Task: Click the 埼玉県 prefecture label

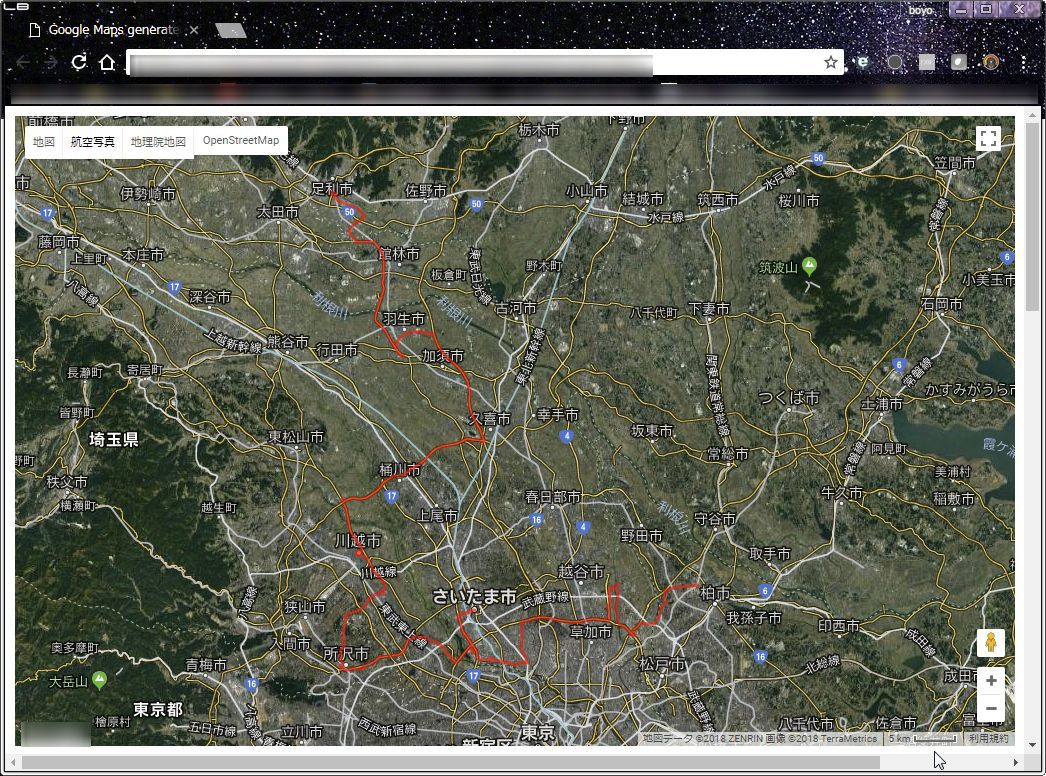Action: (x=114, y=439)
